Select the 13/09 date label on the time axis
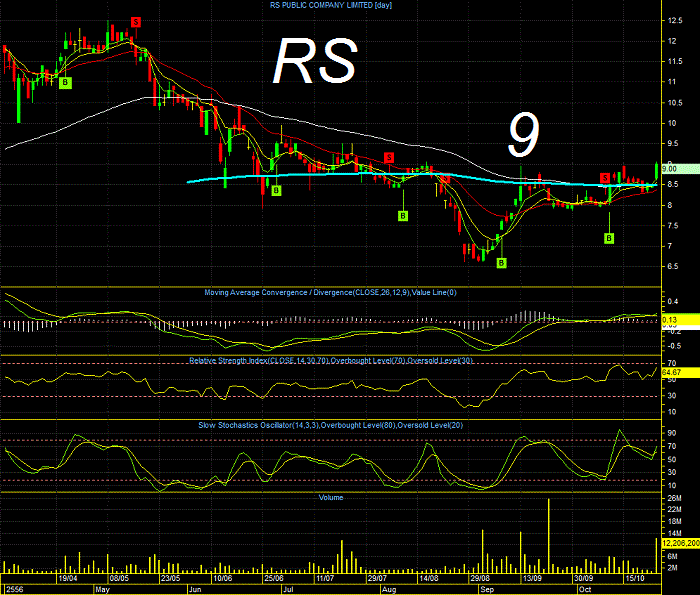 (532, 578)
